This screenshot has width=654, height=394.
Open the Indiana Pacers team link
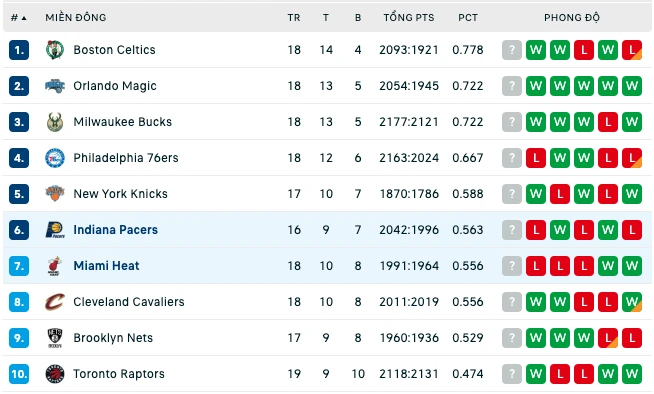click(116, 230)
